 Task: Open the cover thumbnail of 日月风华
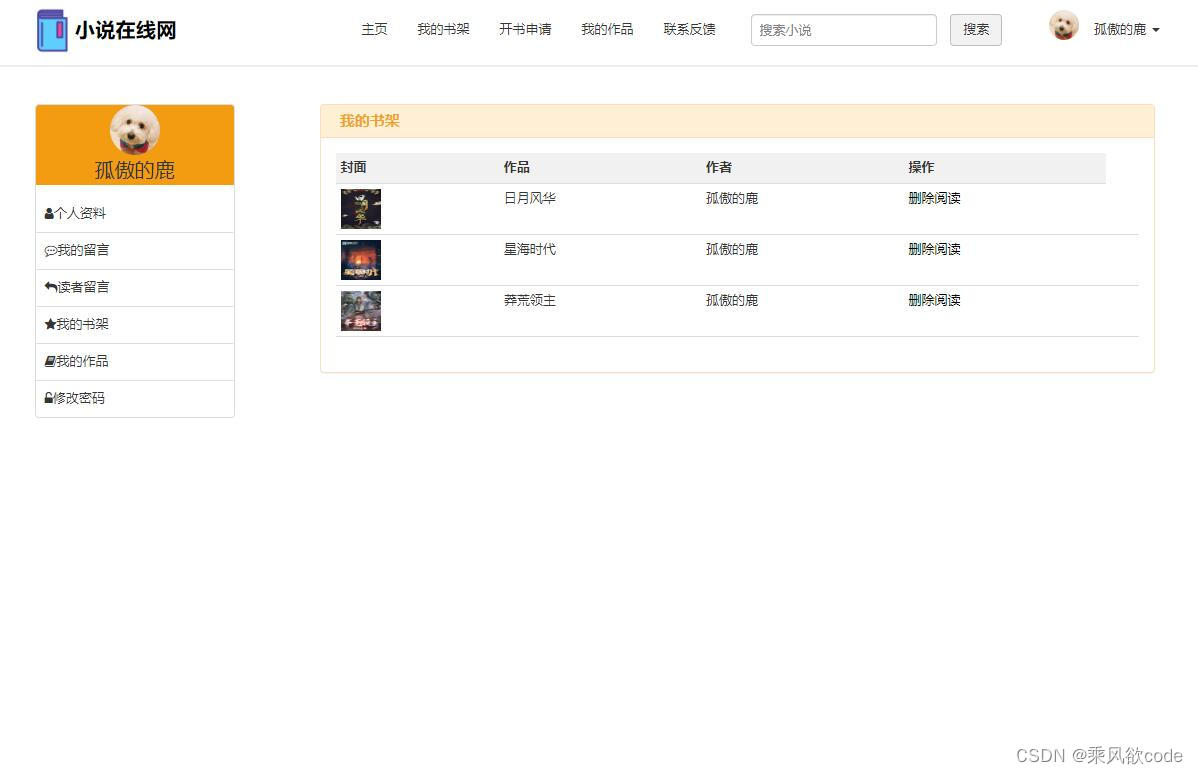pos(361,209)
